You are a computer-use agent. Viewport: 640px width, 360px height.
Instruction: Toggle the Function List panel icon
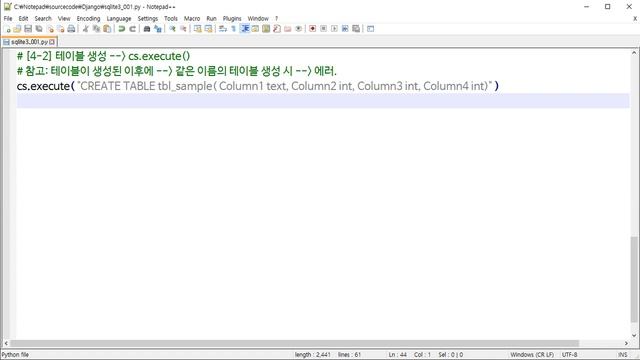coord(277,29)
